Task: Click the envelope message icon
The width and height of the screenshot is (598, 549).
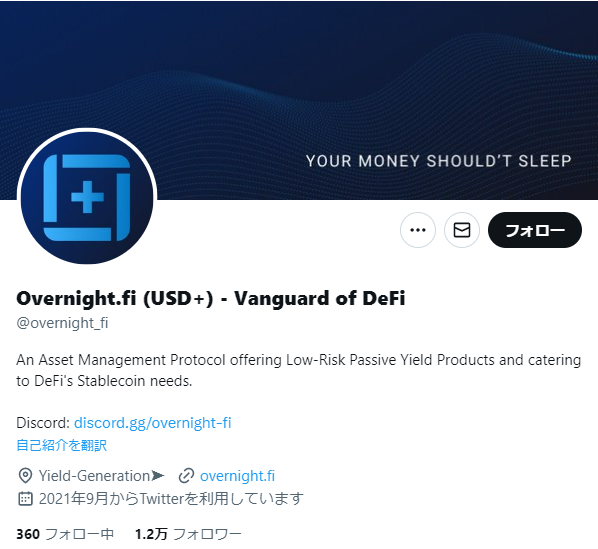Action: pyautogui.click(x=461, y=230)
